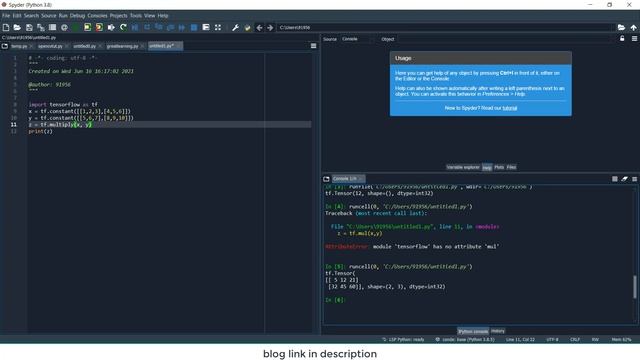Run the file with green play button
Viewport: 640px width, 360px height.
pyautogui.click(x=76, y=27)
